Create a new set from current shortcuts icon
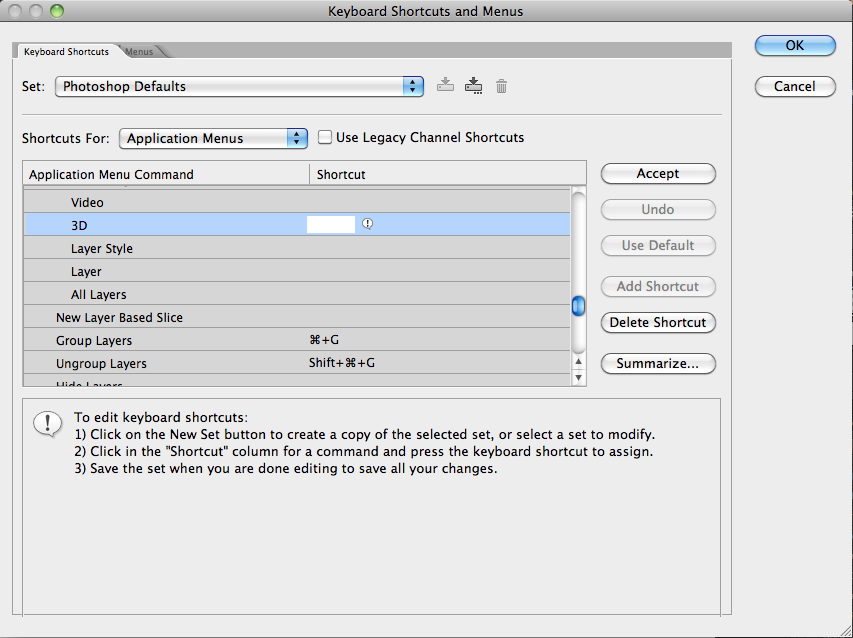The height and width of the screenshot is (638, 853). pos(474,86)
